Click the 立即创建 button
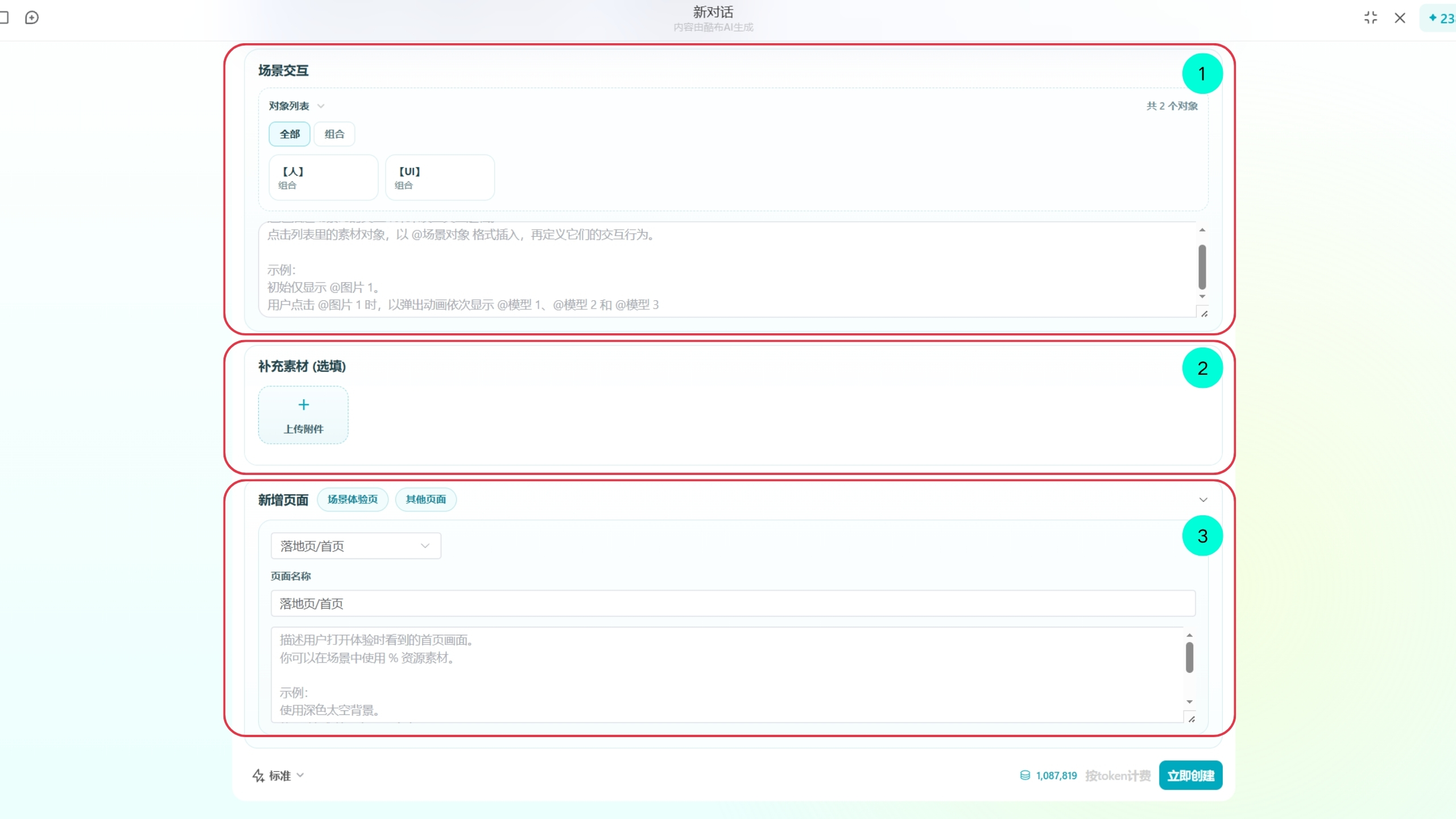The image size is (1456, 819). pos(1190,776)
